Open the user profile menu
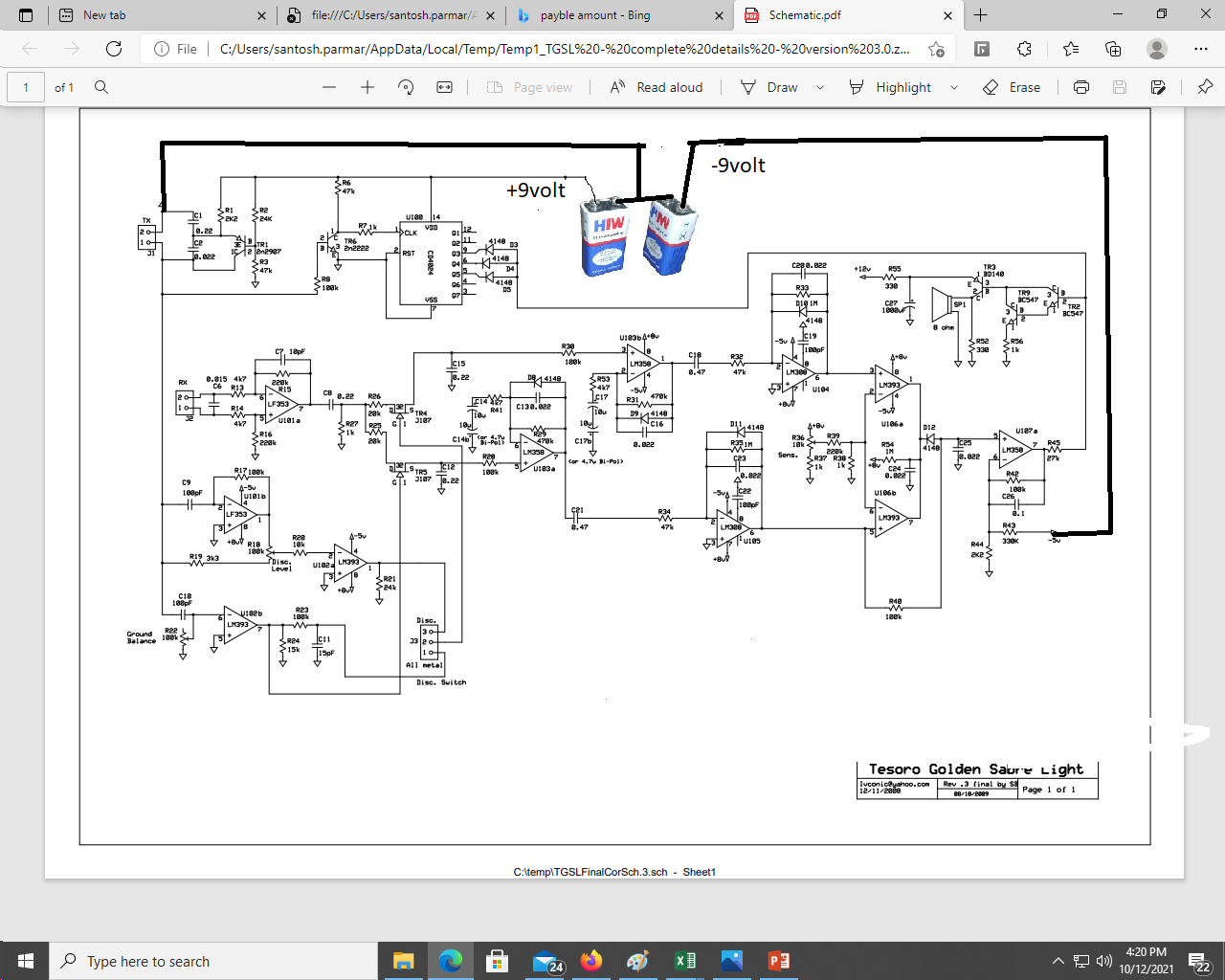Image resolution: width=1225 pixels, height=980 pixels. point(1157,49)
